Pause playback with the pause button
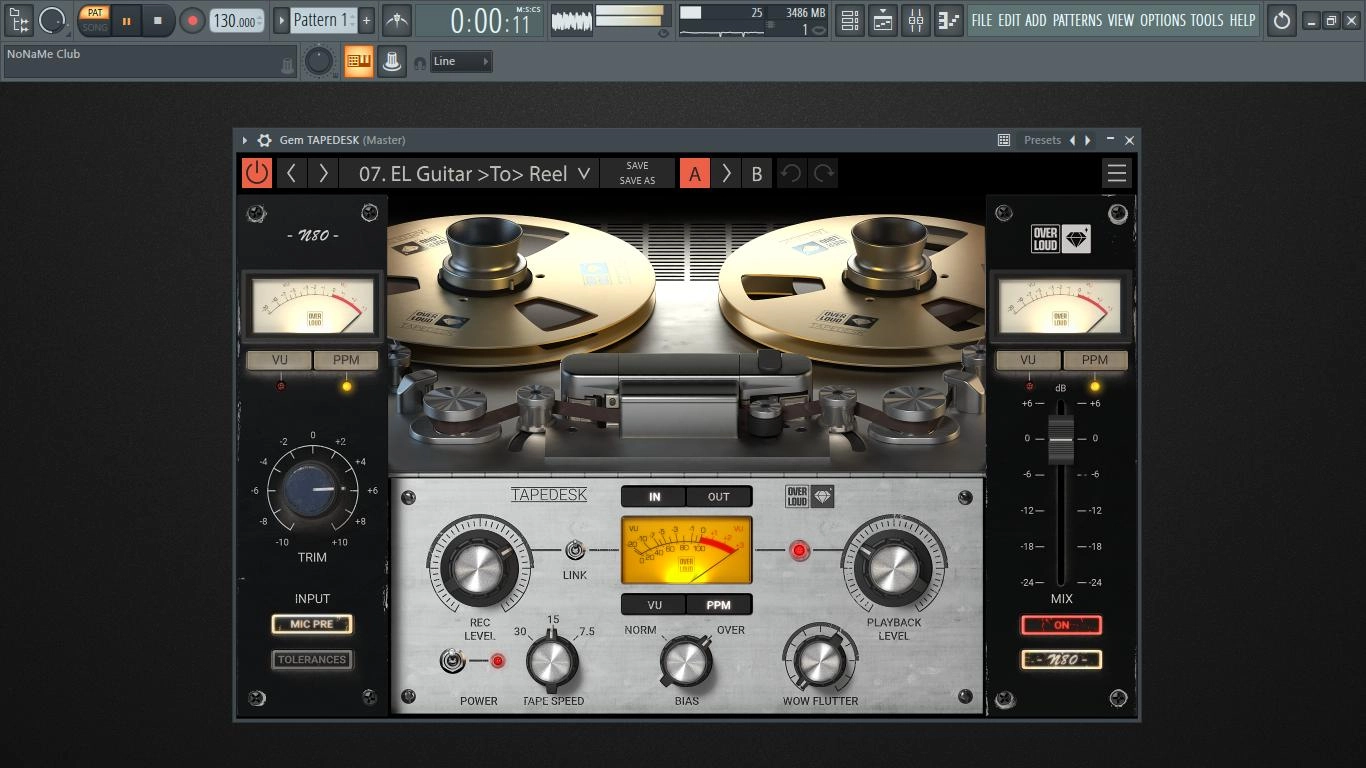This screenshot has height=768, width=1366. click(x=126, y=20)
